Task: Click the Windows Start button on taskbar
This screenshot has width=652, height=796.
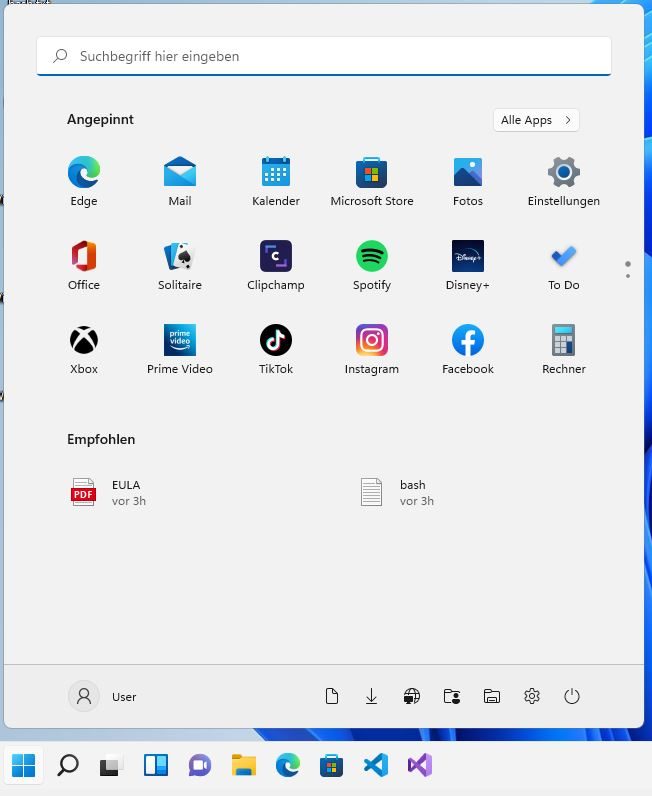Action: (x=23, y=765)
